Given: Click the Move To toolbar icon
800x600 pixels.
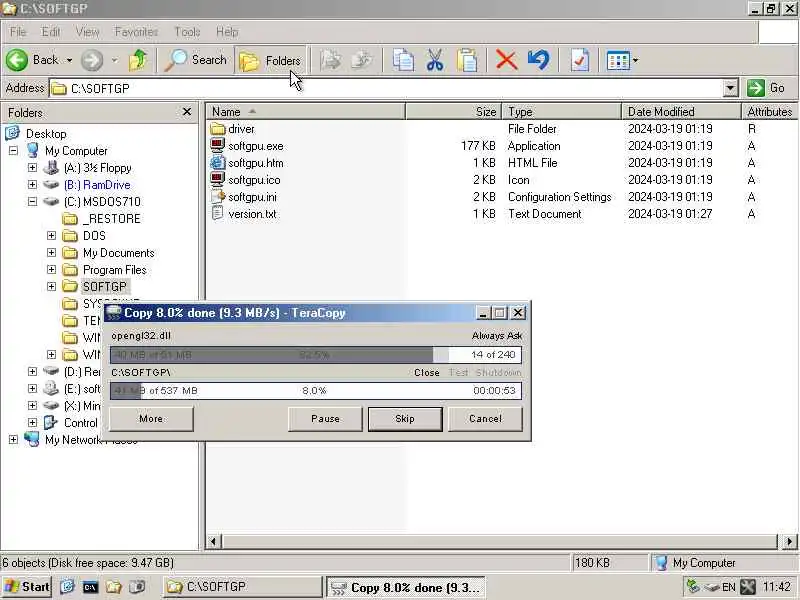Looking at the screenshot, I should [331, 60].
